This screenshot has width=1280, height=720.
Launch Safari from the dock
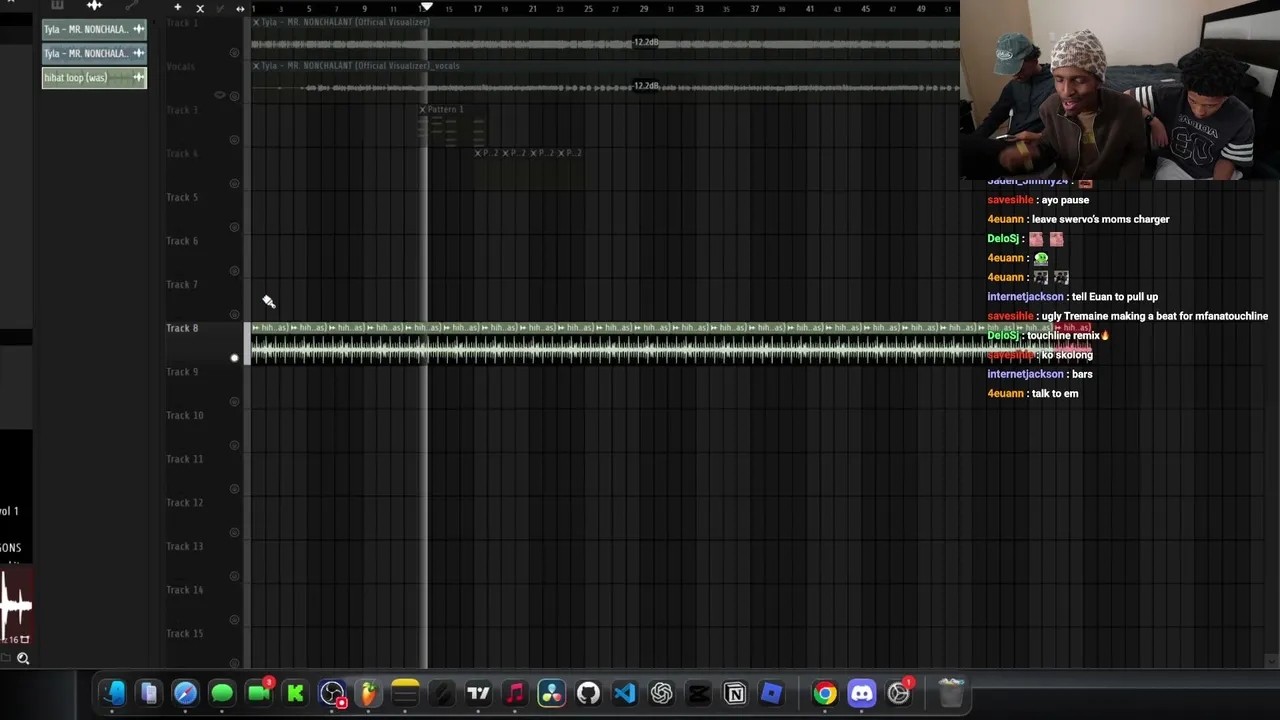(185, 693)
